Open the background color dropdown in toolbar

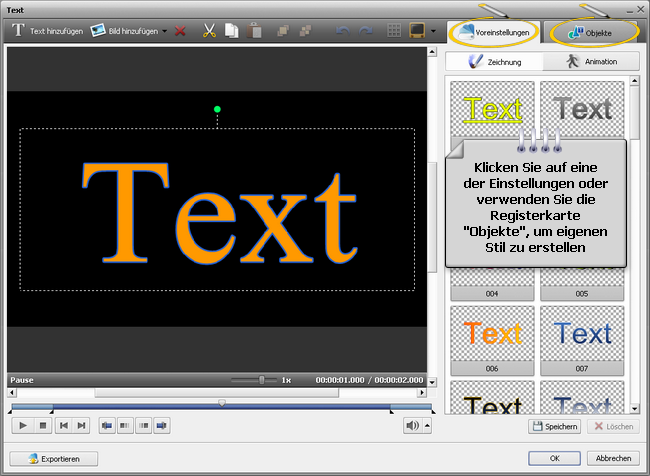click(433, 31)
